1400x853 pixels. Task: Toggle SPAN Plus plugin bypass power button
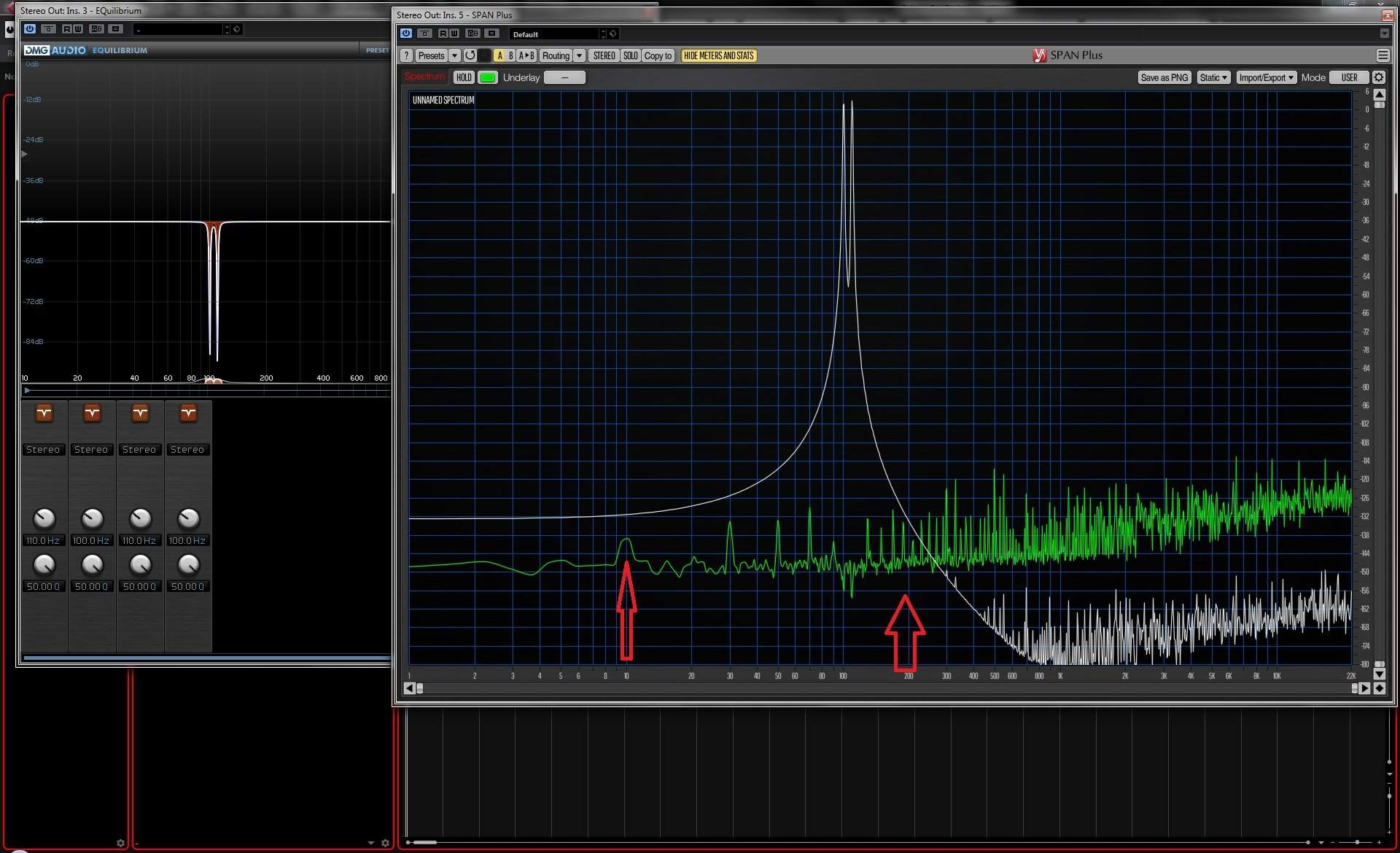[406, 34]
